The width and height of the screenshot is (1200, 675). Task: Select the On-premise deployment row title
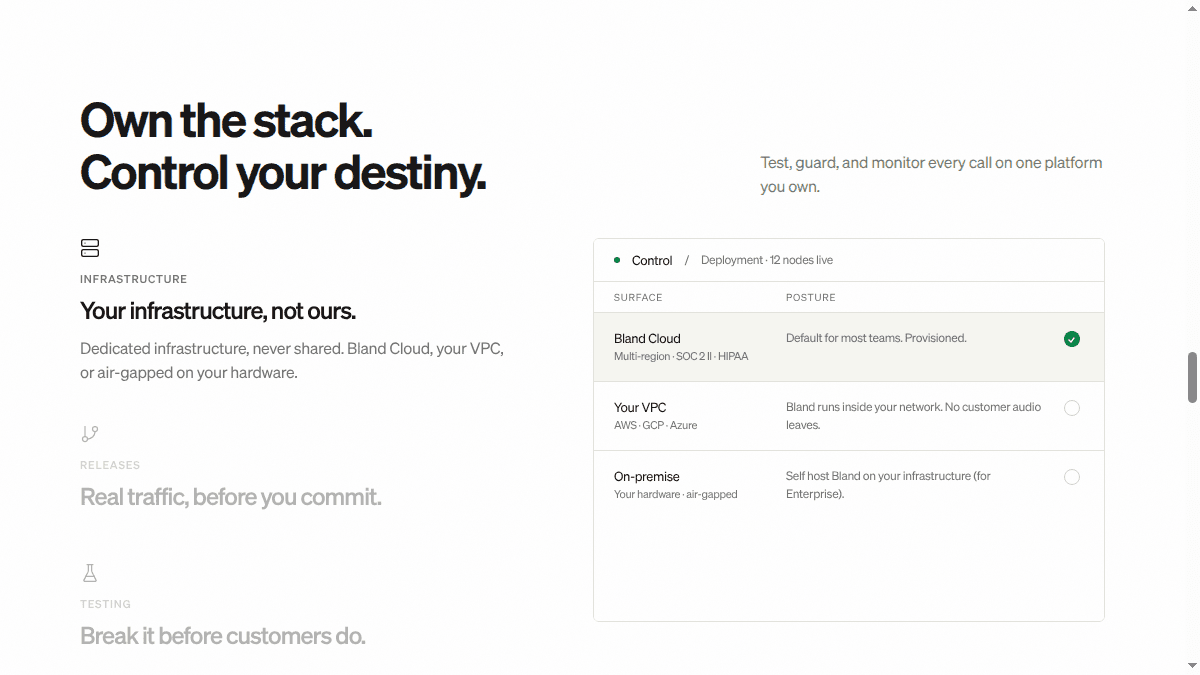(647, 476)
